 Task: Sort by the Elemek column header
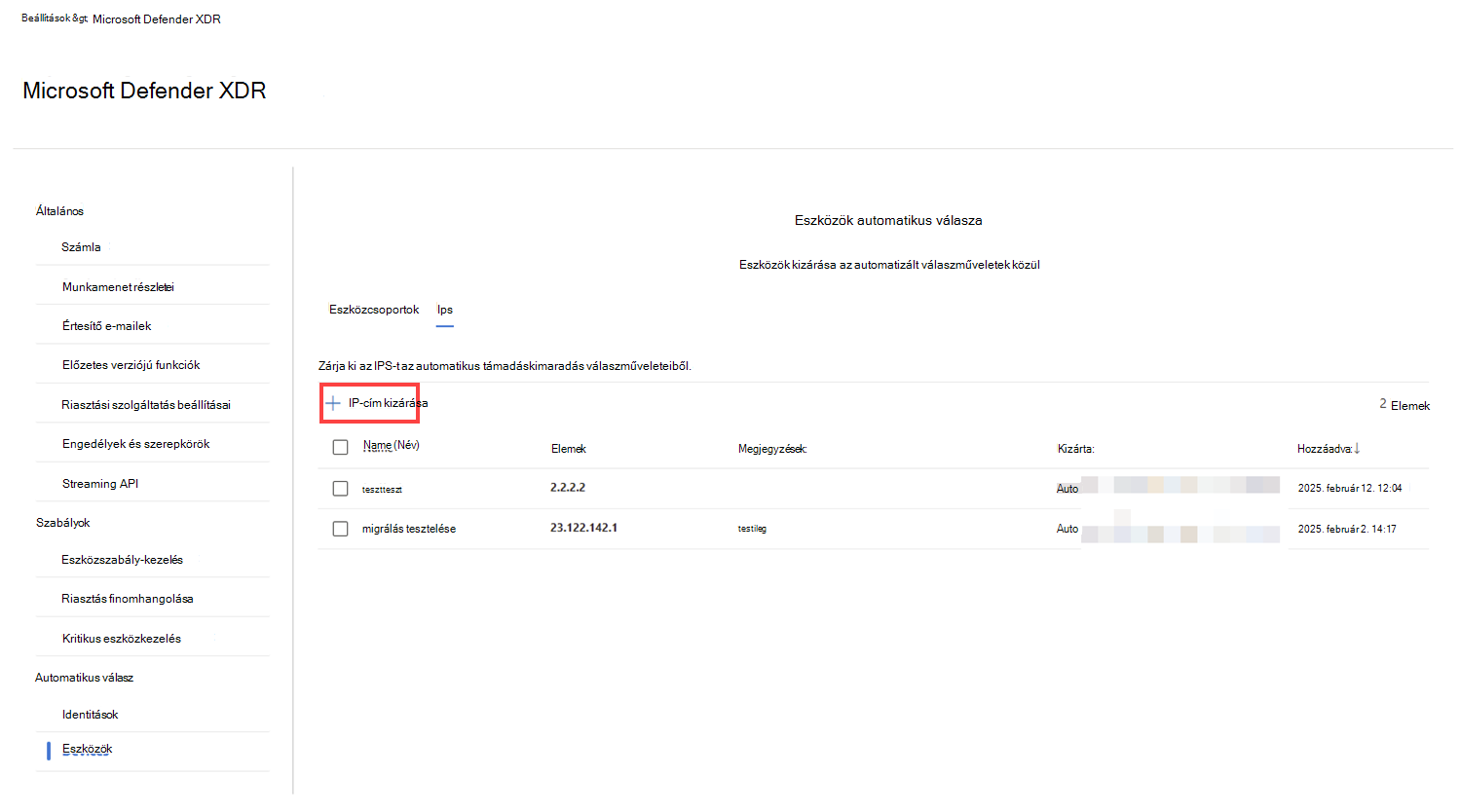pyautogui.click(x=569, y=449)
